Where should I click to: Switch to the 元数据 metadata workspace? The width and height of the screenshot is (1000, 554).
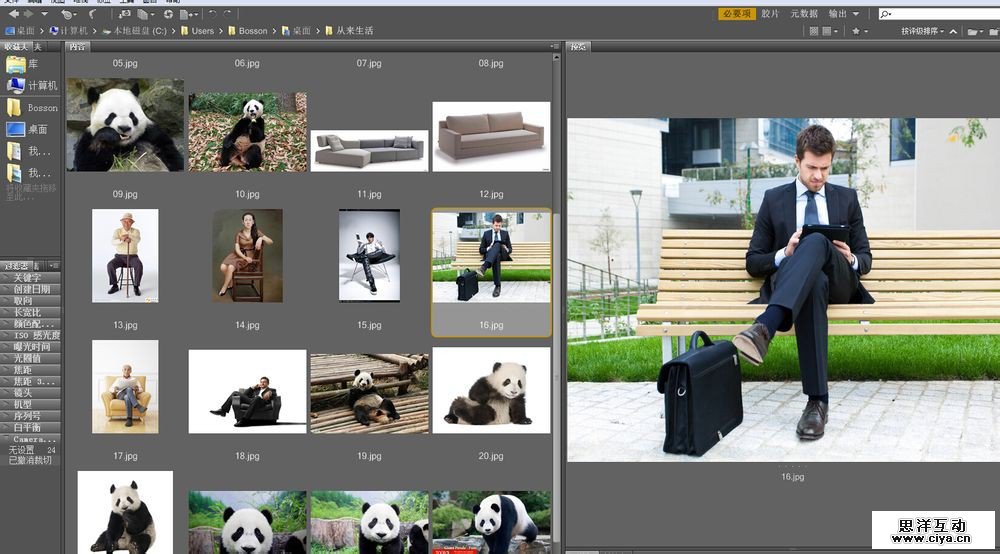804,14
